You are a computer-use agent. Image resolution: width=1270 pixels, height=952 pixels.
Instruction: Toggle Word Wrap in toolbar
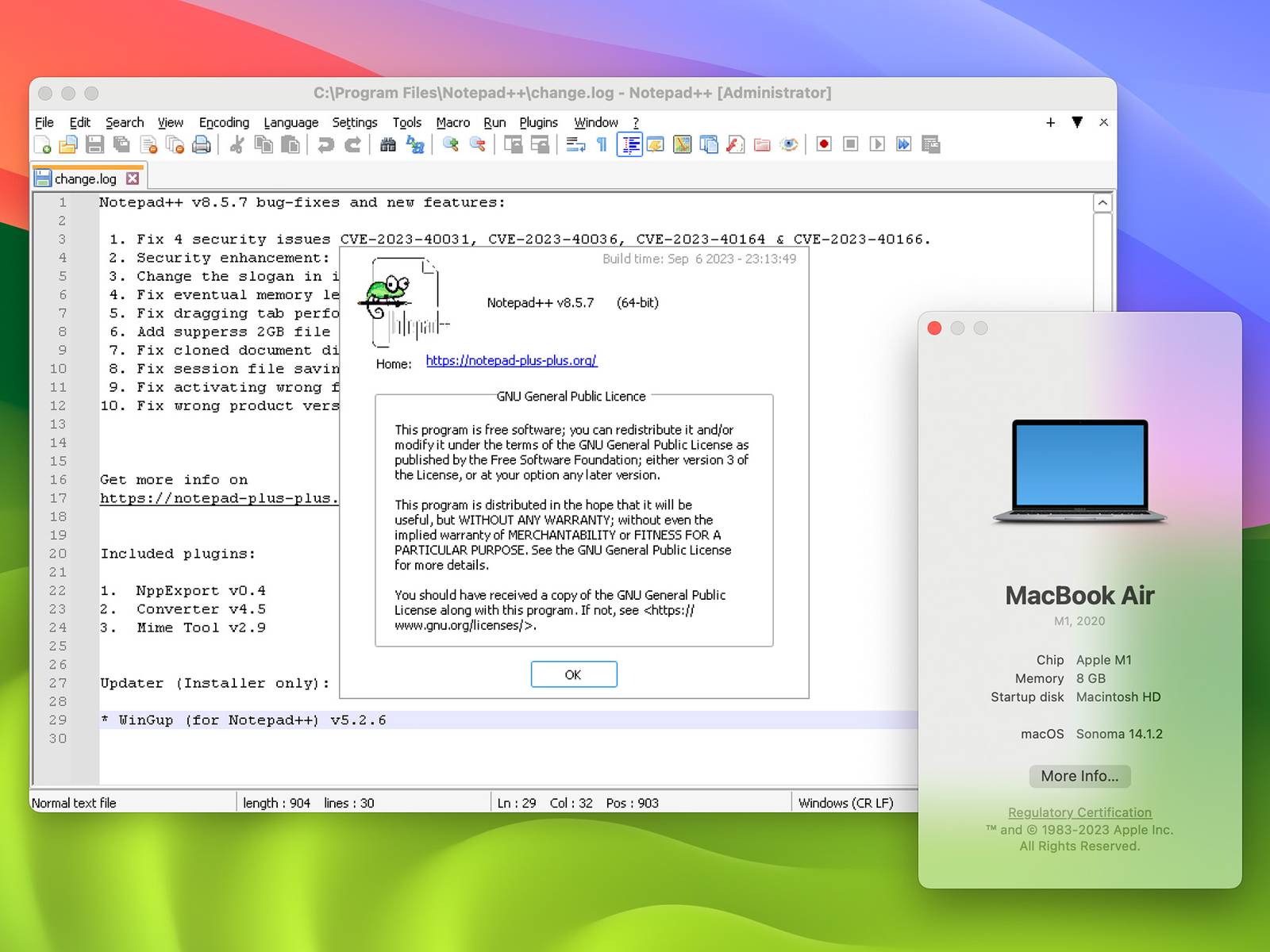coord(575,144)
